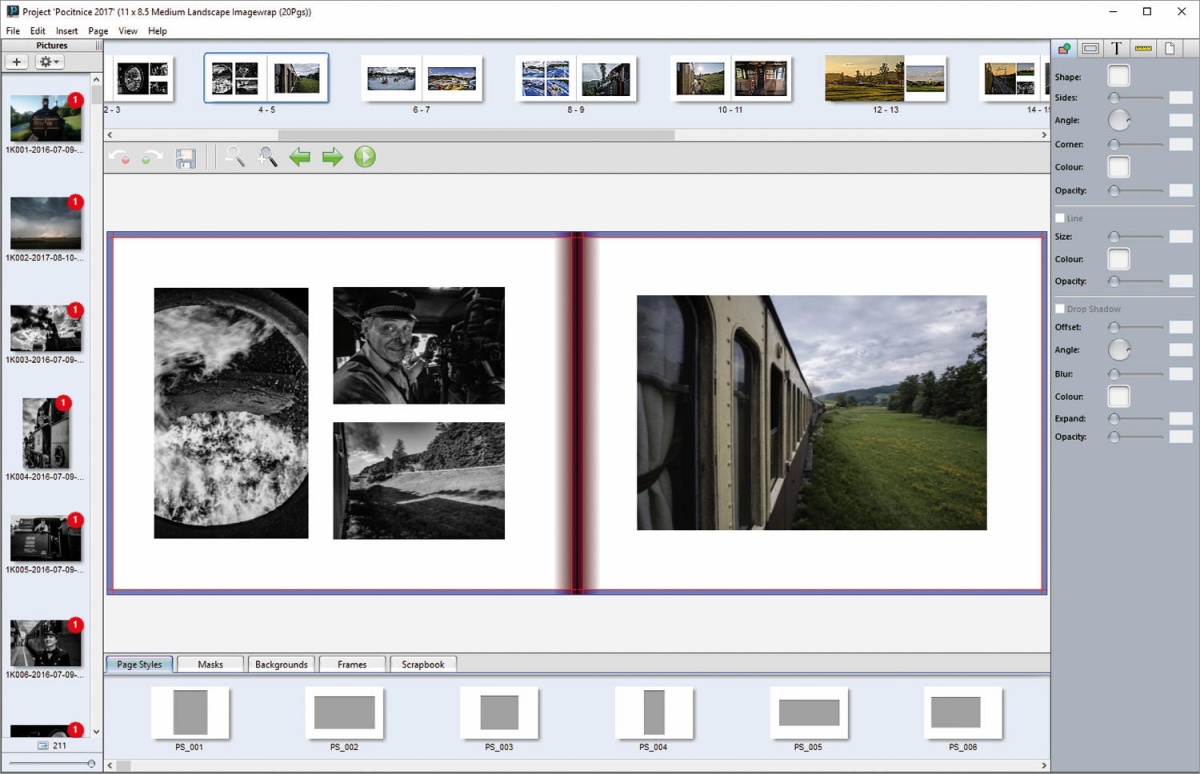Open the Insert menu

tap(67, 31)
